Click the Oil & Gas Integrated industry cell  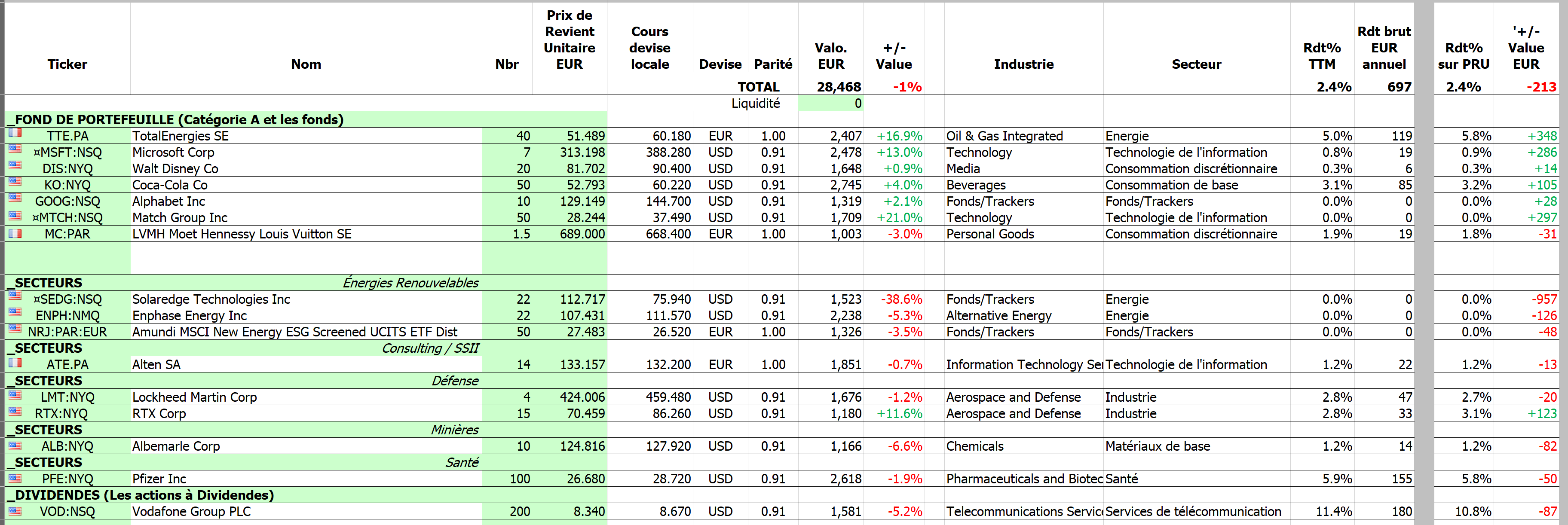(1024, 136)
